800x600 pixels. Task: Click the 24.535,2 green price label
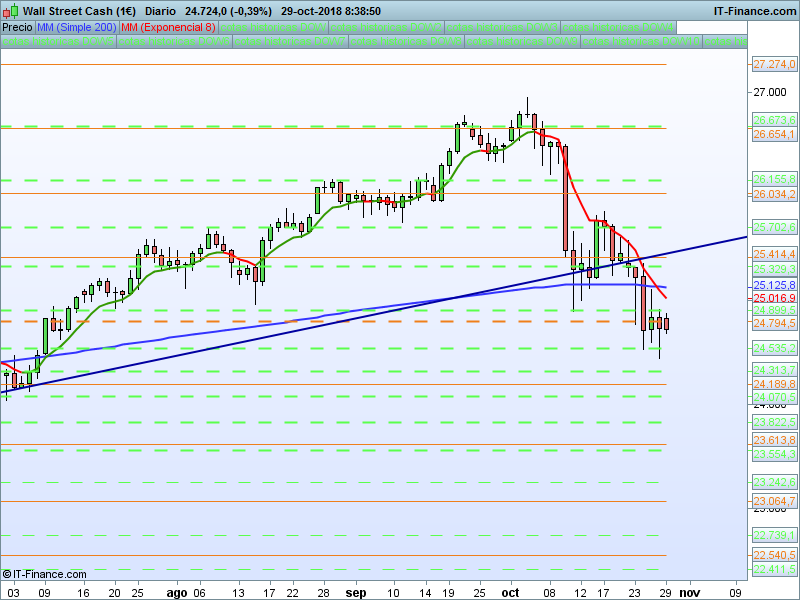tap(774, 348)
